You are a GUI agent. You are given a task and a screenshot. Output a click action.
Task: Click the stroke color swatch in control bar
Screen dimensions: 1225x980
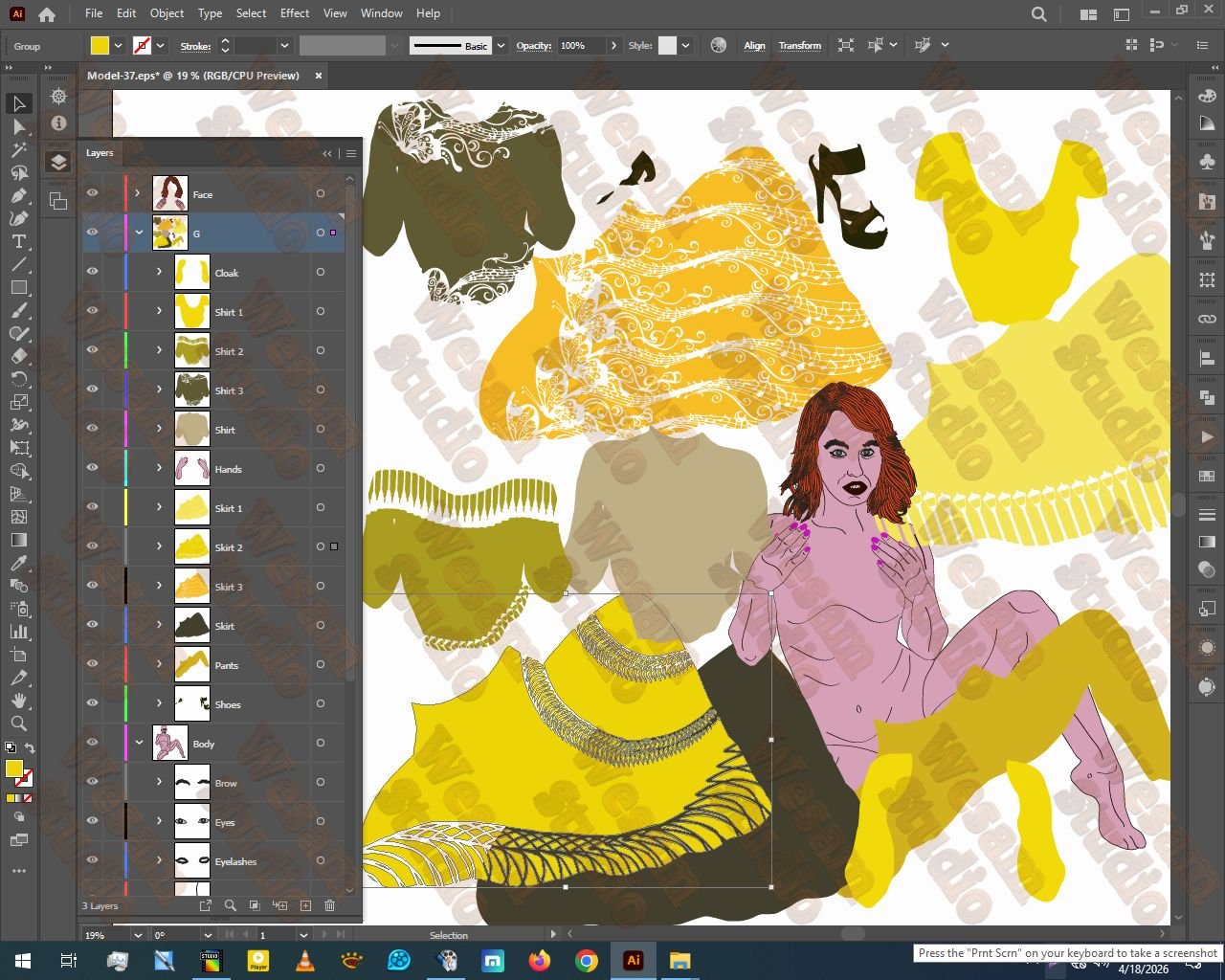coord(142,45)
